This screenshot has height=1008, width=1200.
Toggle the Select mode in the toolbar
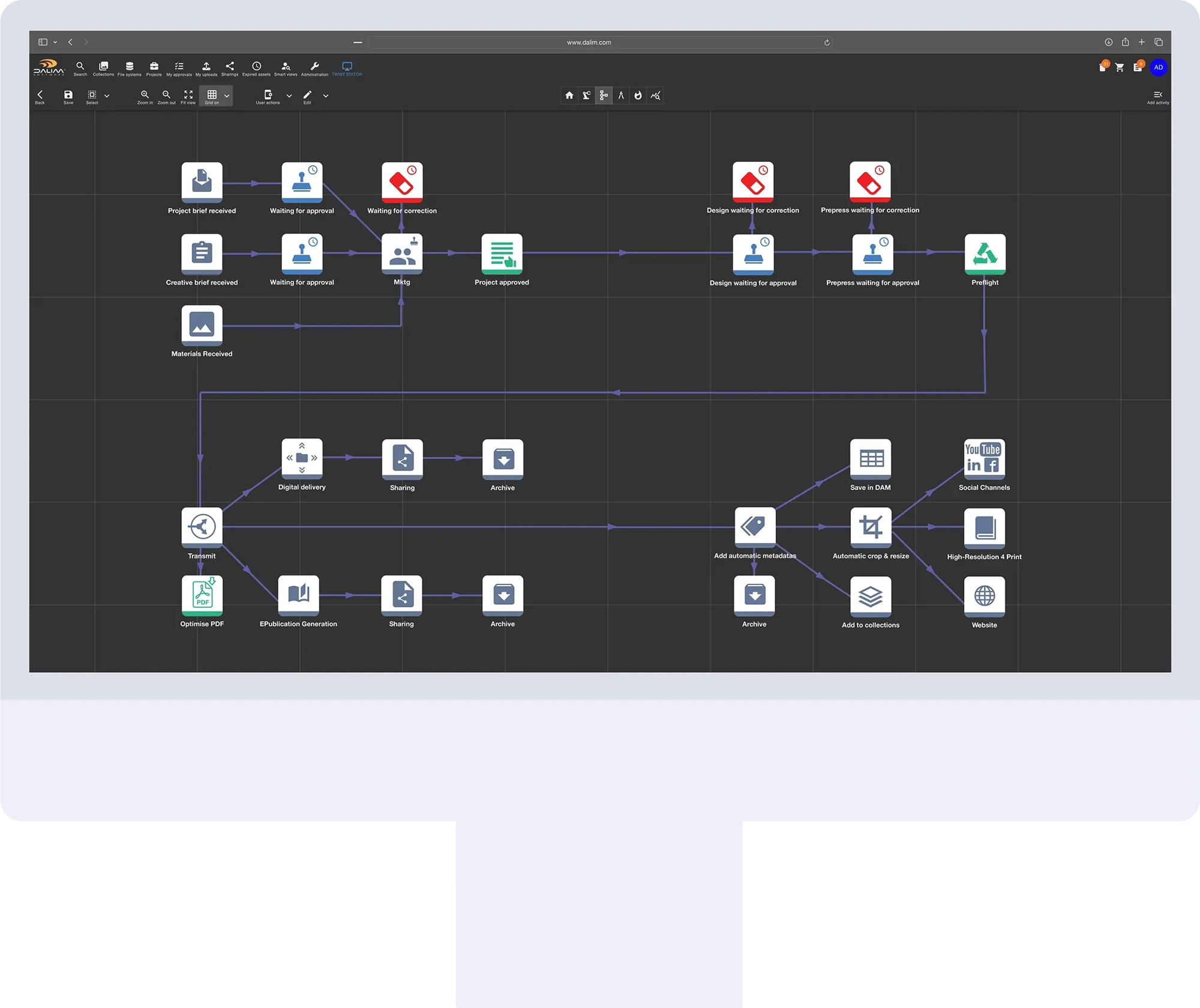(x=92, y=95)
